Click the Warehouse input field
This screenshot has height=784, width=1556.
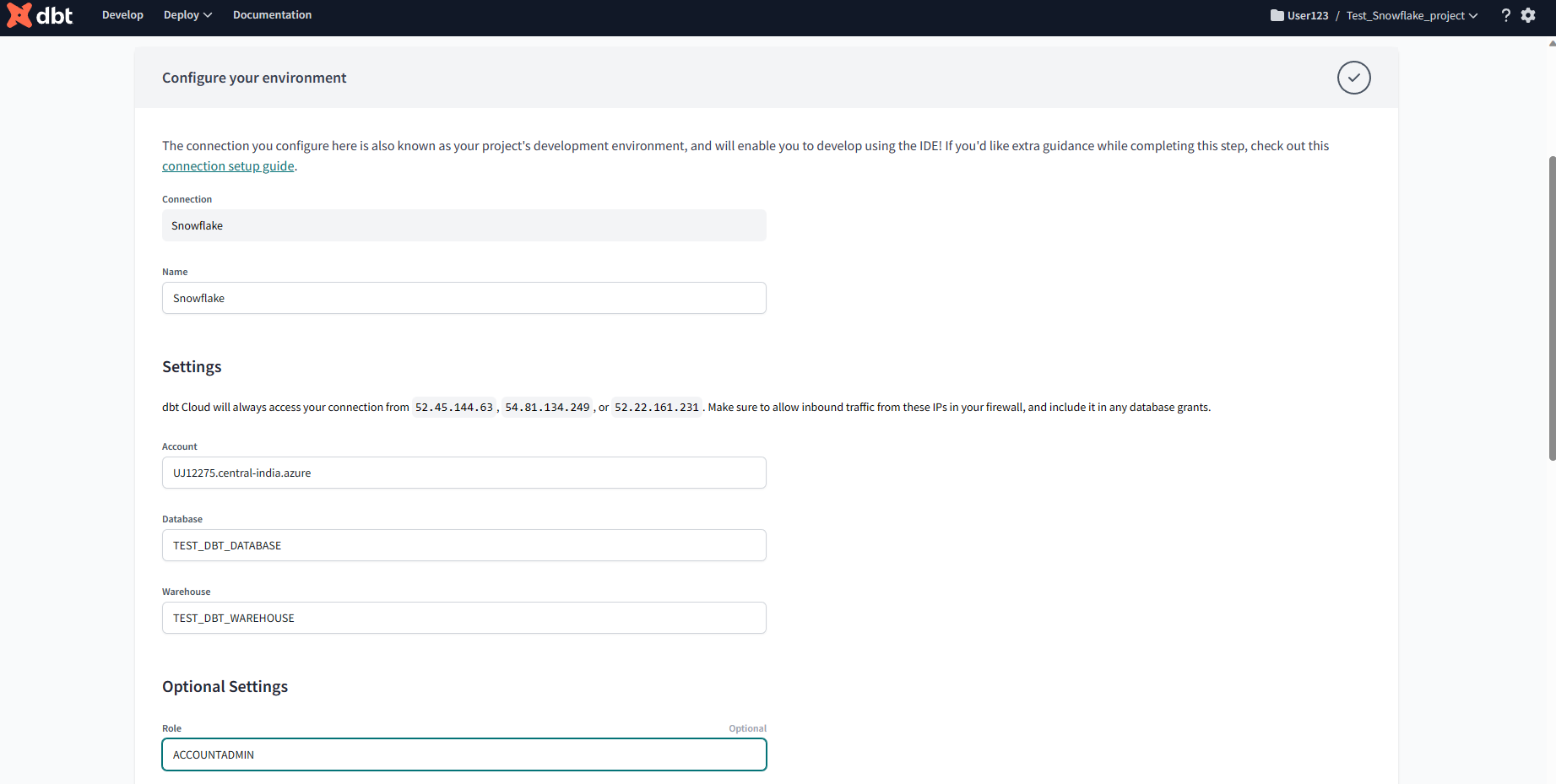pos(464,618)
